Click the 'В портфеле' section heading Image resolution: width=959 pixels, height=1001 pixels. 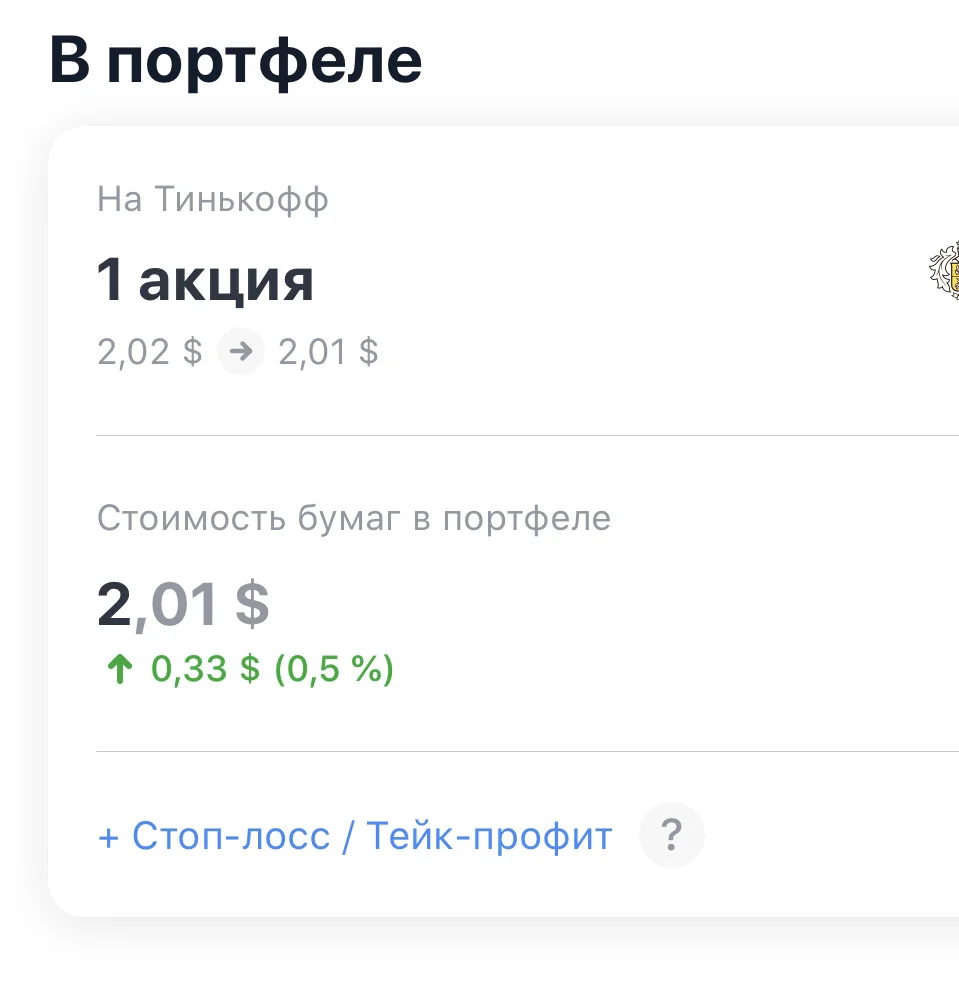tap(236, 61)
